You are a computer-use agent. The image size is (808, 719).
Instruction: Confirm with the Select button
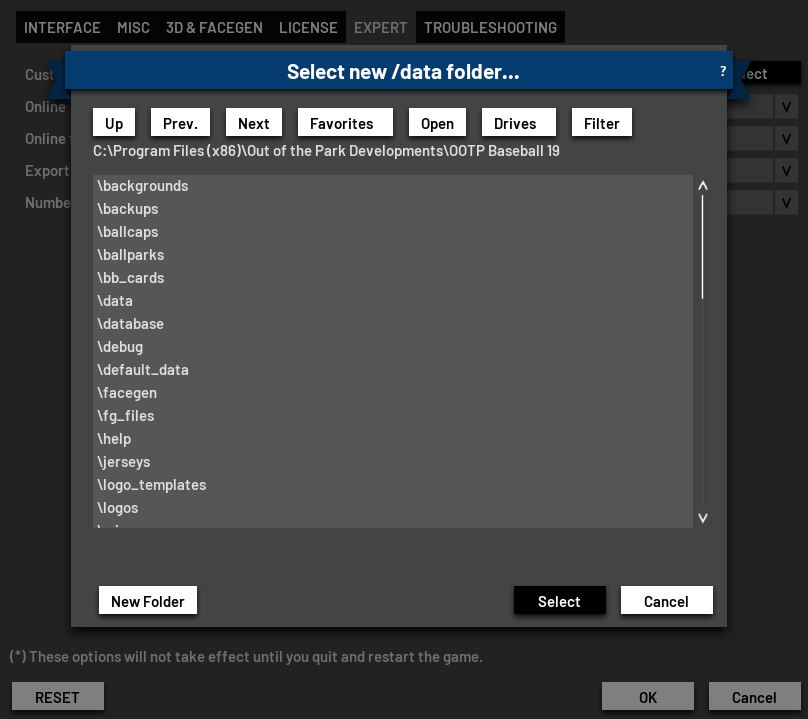(x=559, y=601)
